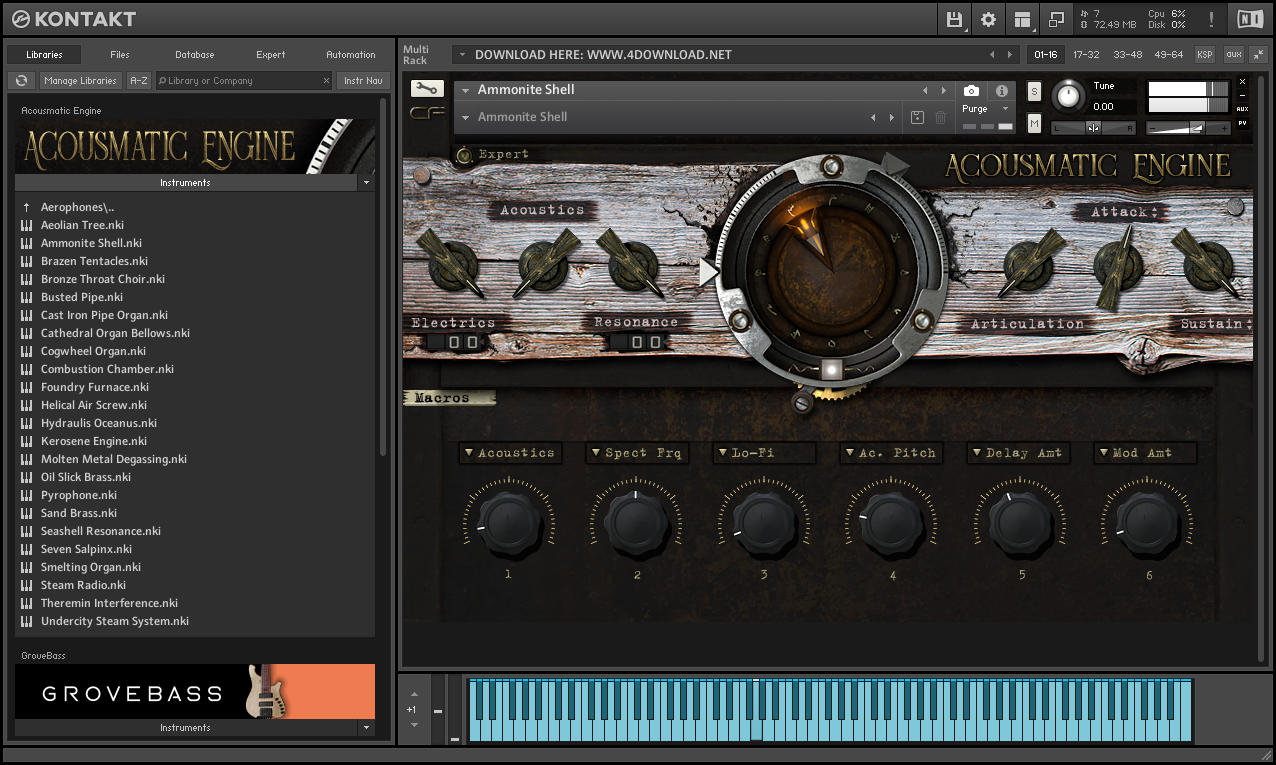Click the Macros label tab
This screenshot has height=765, width=1276.
450,398
